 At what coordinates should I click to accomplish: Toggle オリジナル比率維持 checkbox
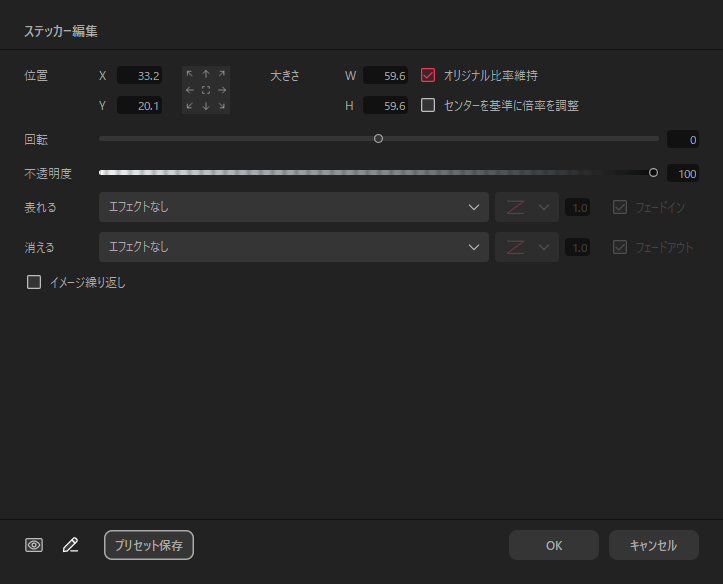[428, 75]
